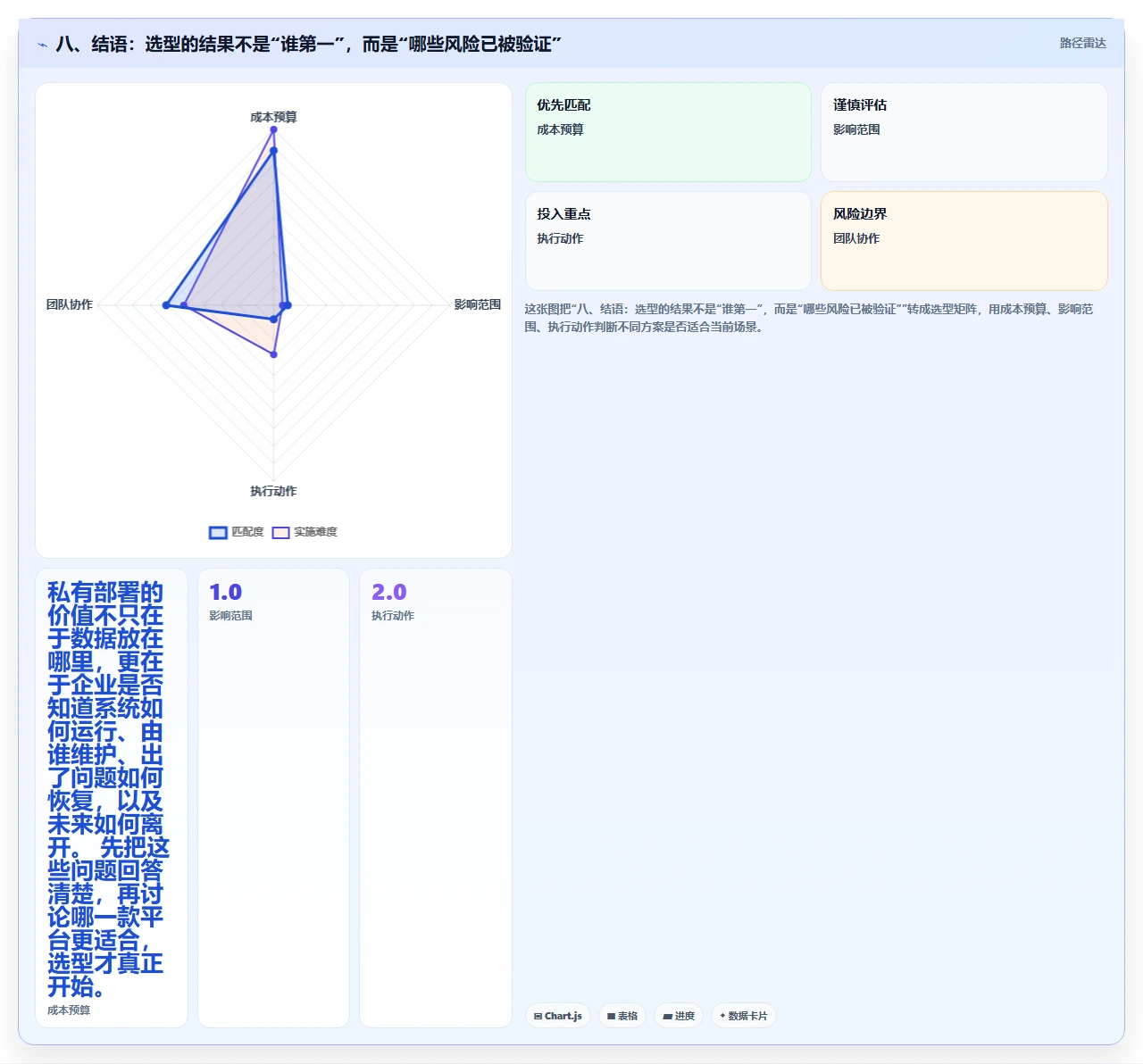Click the 数据卡片 chip
This screenshot has height=1064, width=1143.
[x=744, y=1016]
